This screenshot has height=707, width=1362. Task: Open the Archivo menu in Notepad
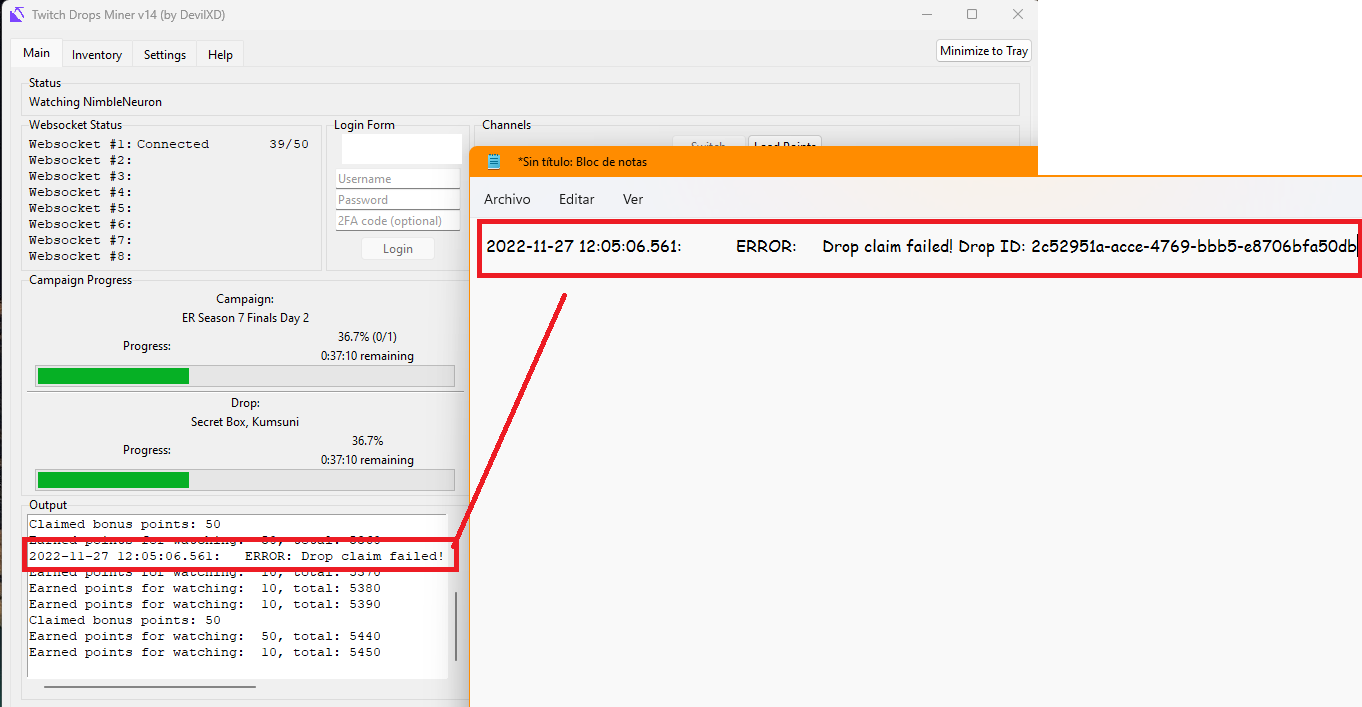[x=507, y=199]
